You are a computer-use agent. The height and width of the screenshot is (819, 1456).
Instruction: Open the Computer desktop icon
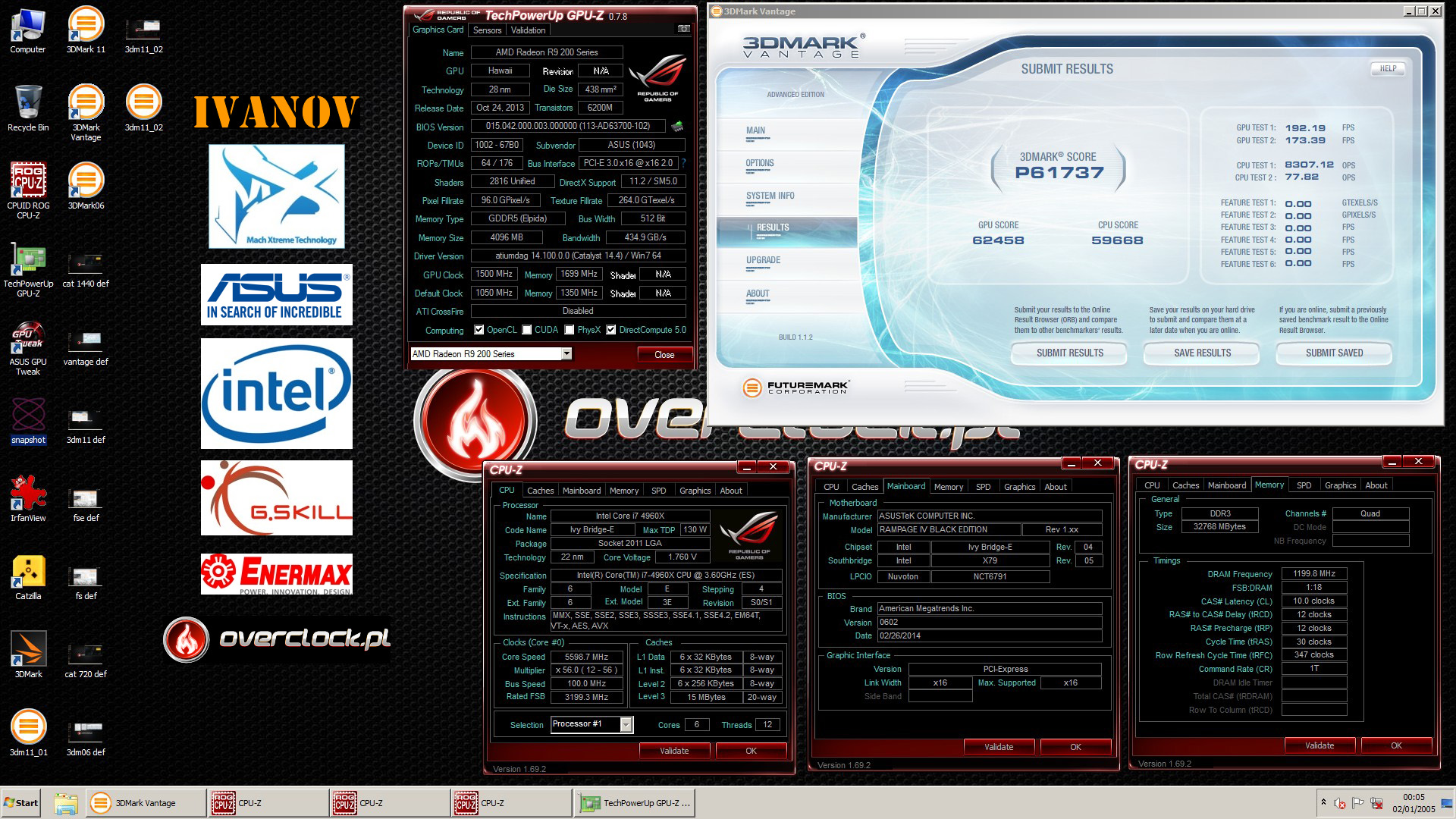[28, 30]
